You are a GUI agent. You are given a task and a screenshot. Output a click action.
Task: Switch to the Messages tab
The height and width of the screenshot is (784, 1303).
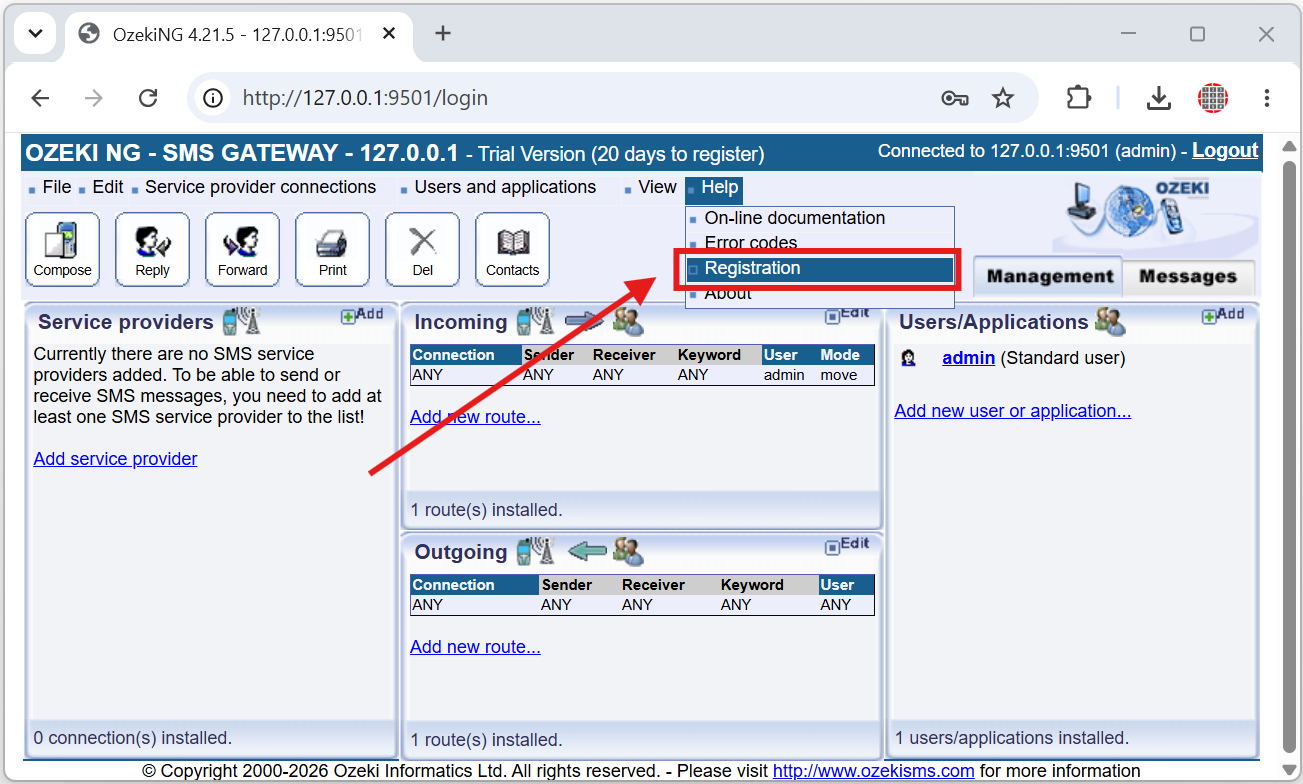(x=1188, y=277)
